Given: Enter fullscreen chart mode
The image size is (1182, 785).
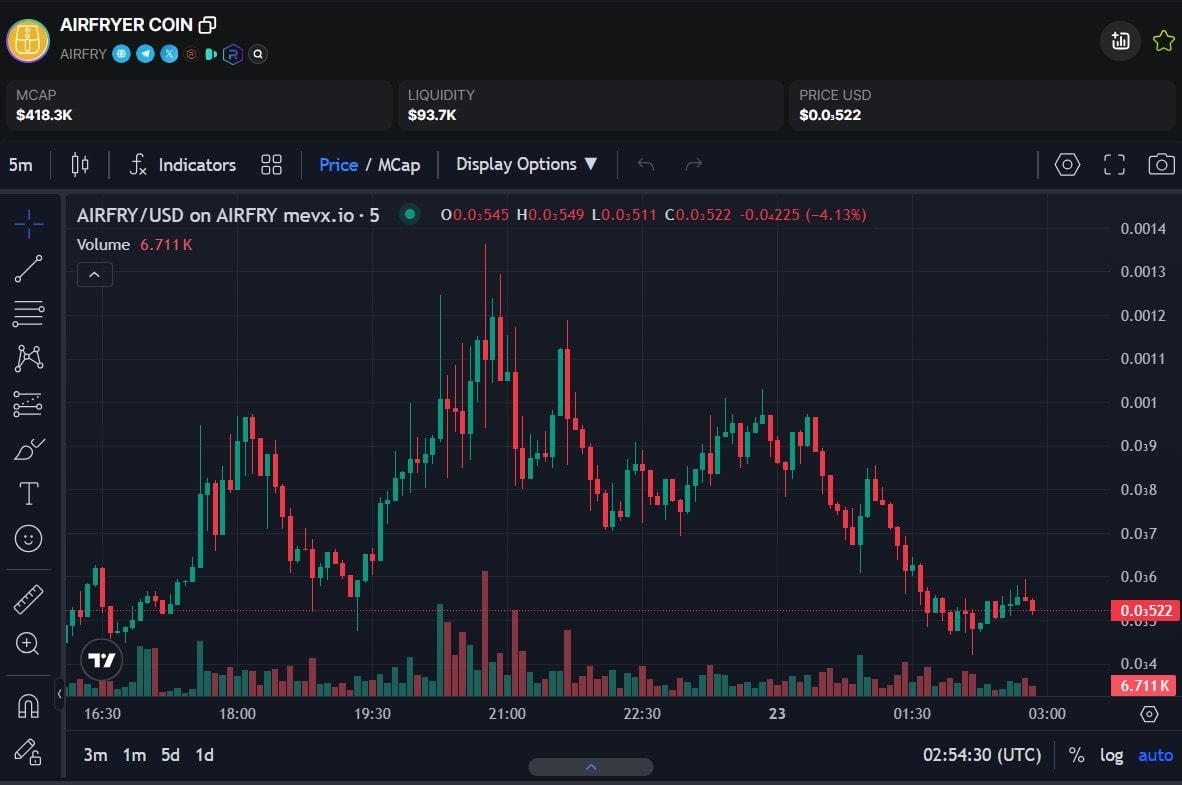Looking at the screenshot, I should tap(1114, 164).
